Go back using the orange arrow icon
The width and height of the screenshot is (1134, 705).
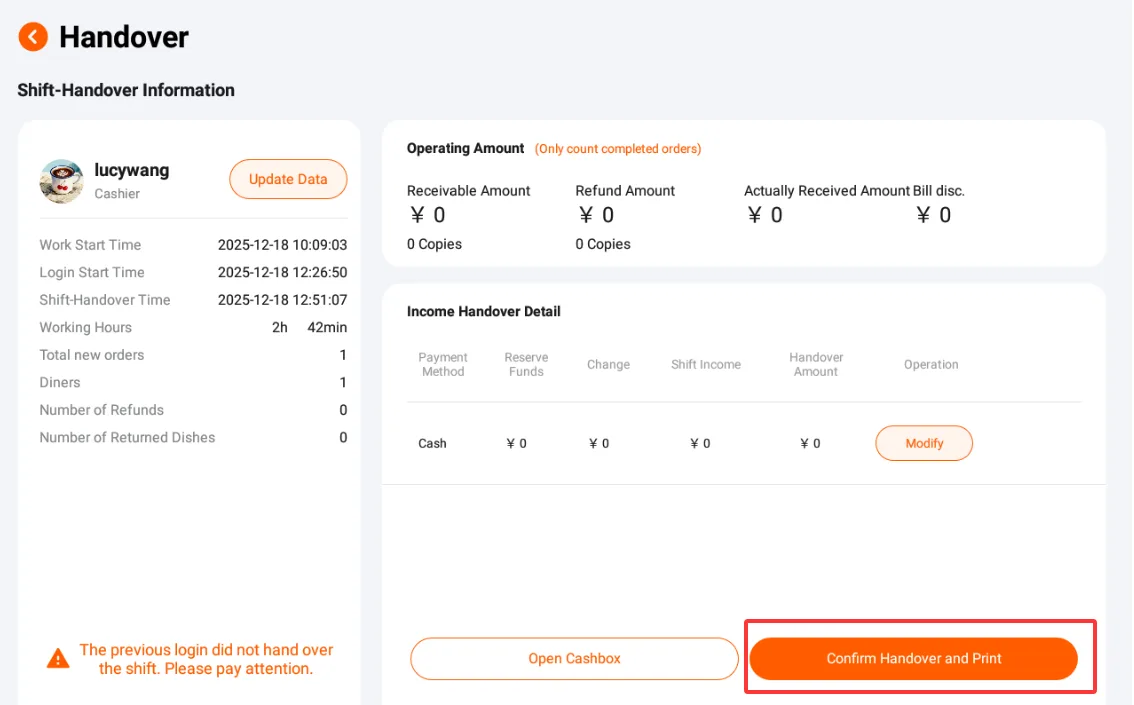coord(33,37)
